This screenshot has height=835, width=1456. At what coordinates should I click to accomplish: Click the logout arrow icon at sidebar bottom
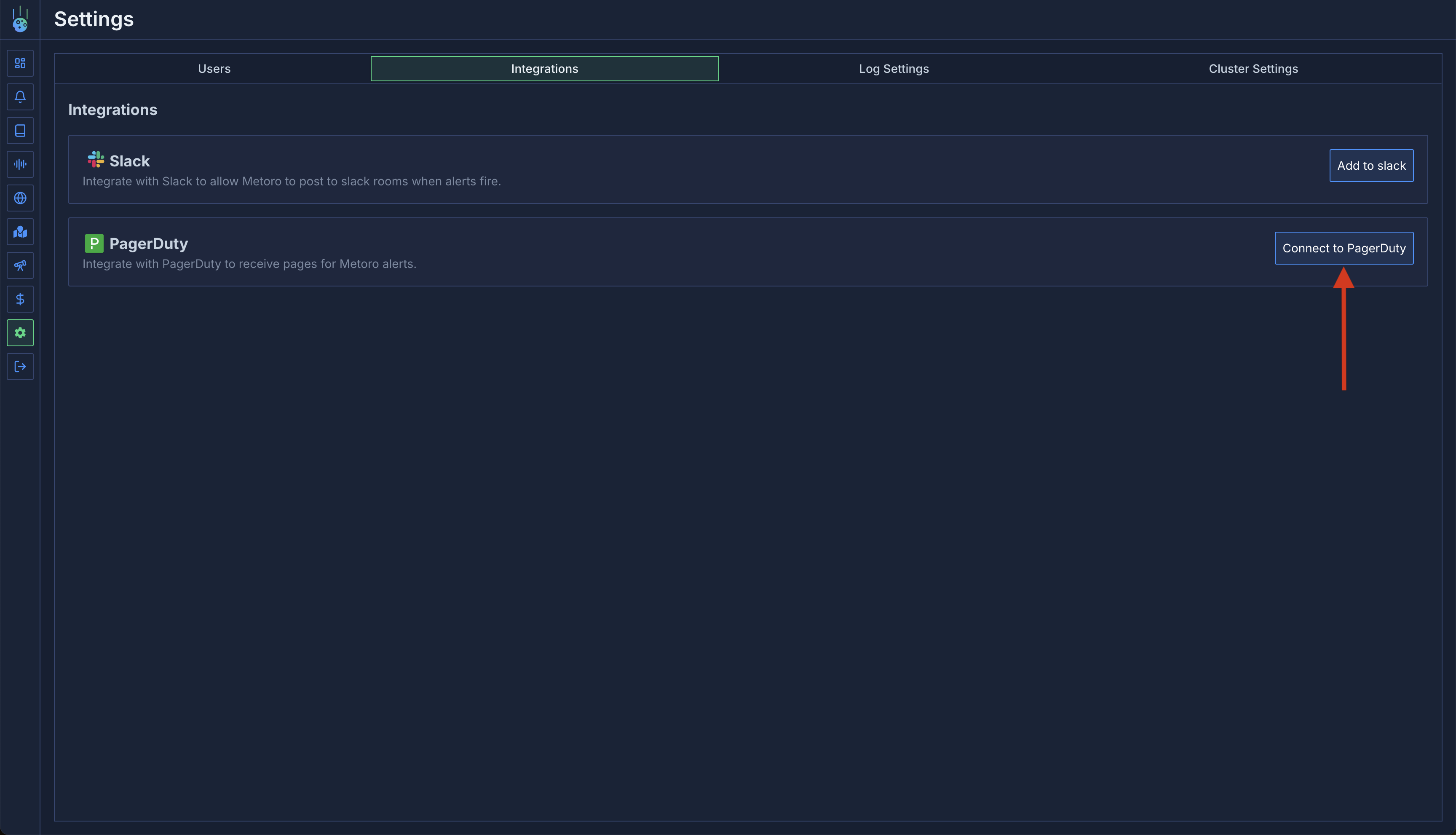point(20,367)
